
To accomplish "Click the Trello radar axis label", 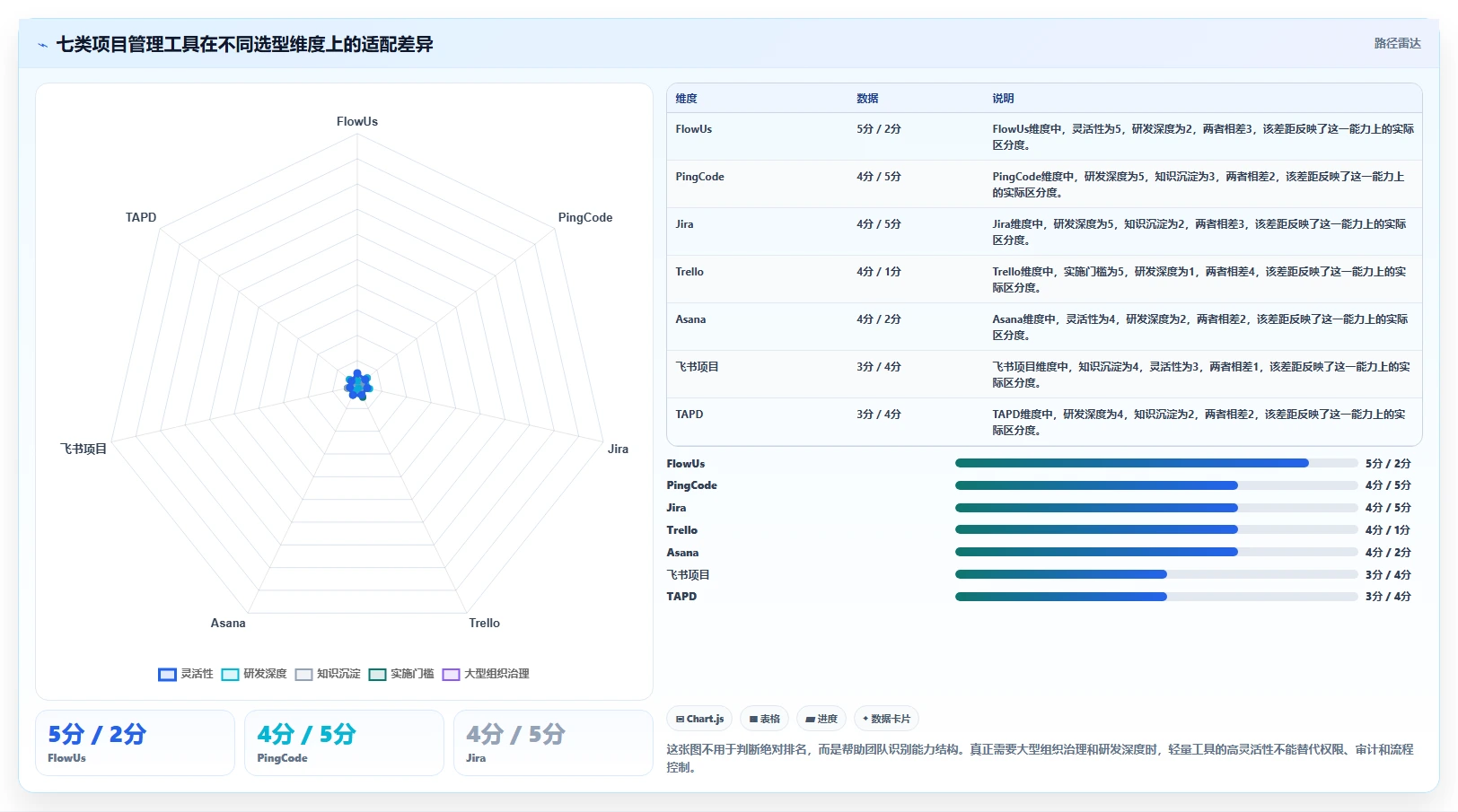I will click(484, 623).
